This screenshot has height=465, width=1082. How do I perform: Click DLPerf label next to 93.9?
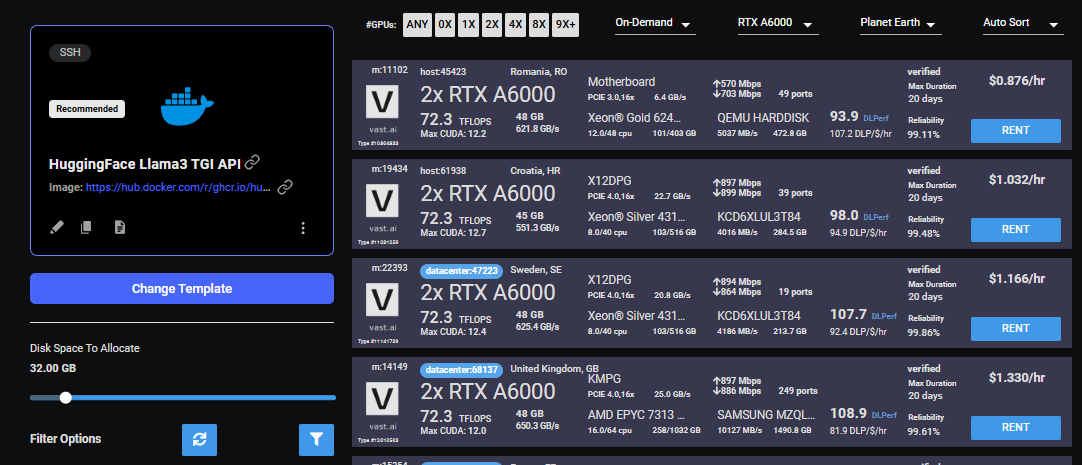[876, 118]
